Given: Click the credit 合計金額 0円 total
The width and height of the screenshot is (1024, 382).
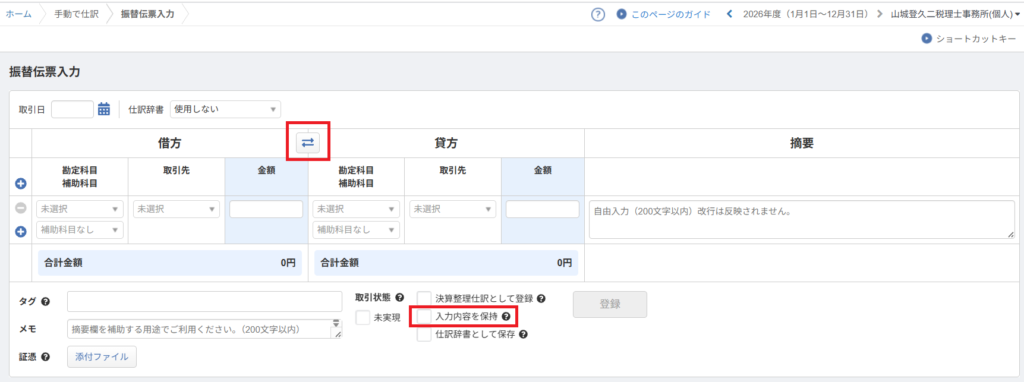Looking at the screenshot, I should (447, 263).
